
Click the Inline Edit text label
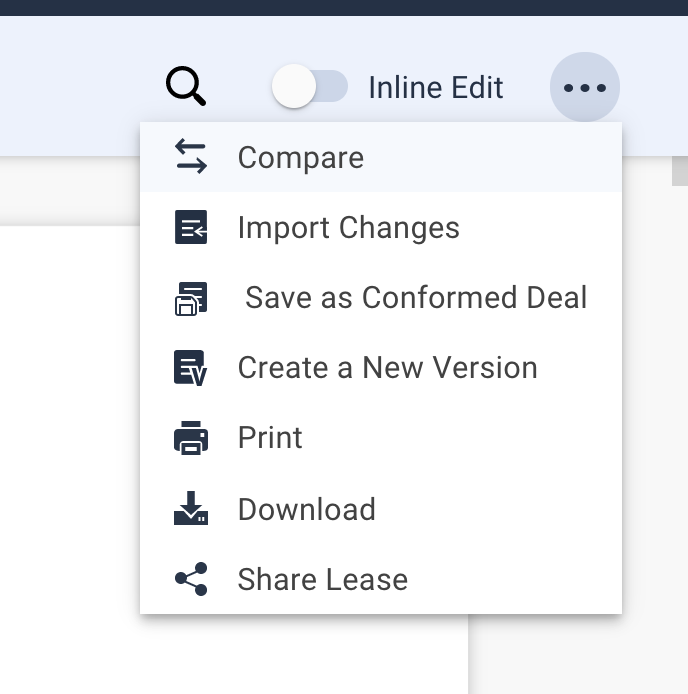pyautogui.click(x=435, y=88)
